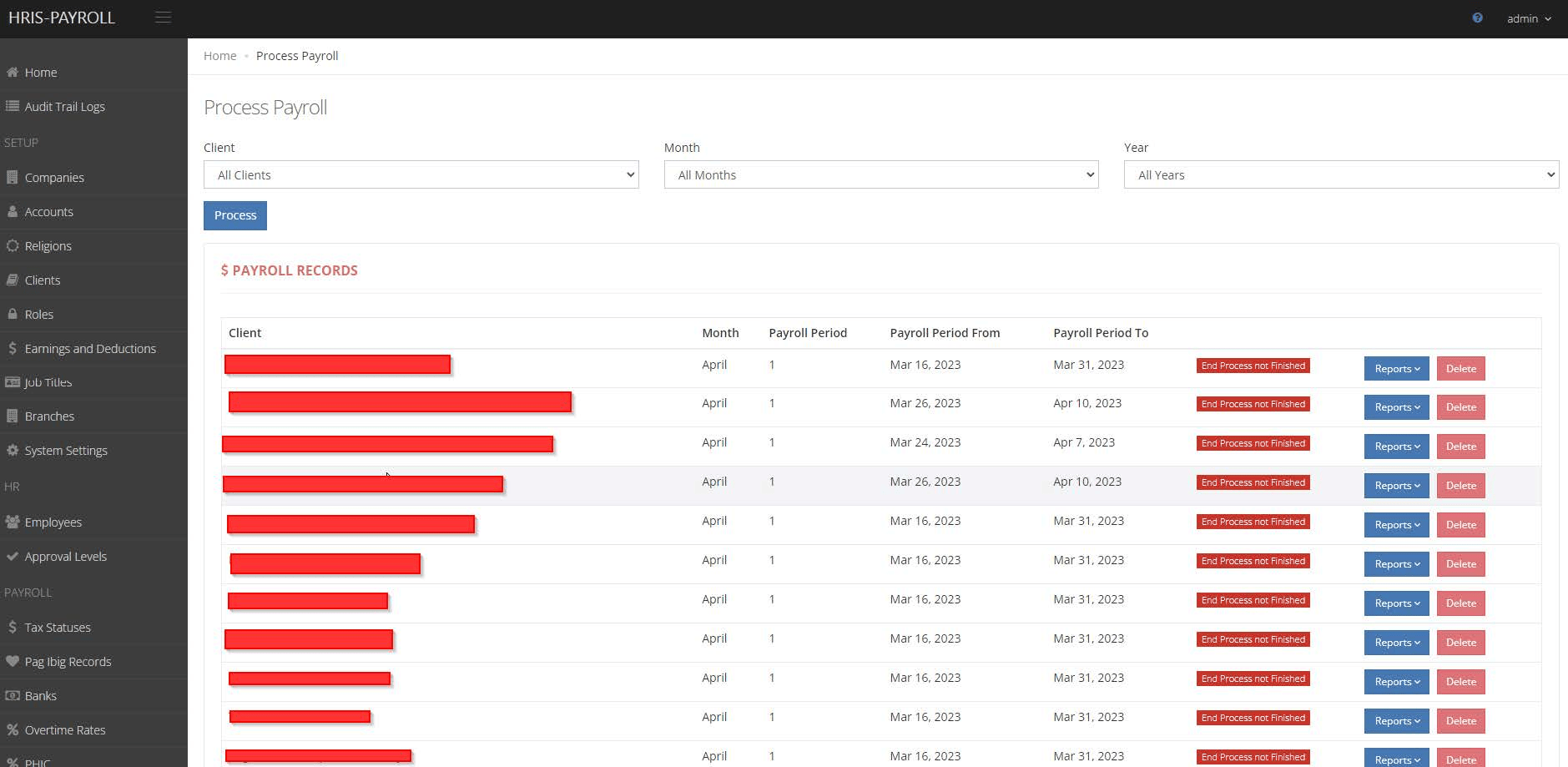Open the blue help question-mark icon
The height and width of the screenshot is (767, 1568).
[x=1477, y=18]
